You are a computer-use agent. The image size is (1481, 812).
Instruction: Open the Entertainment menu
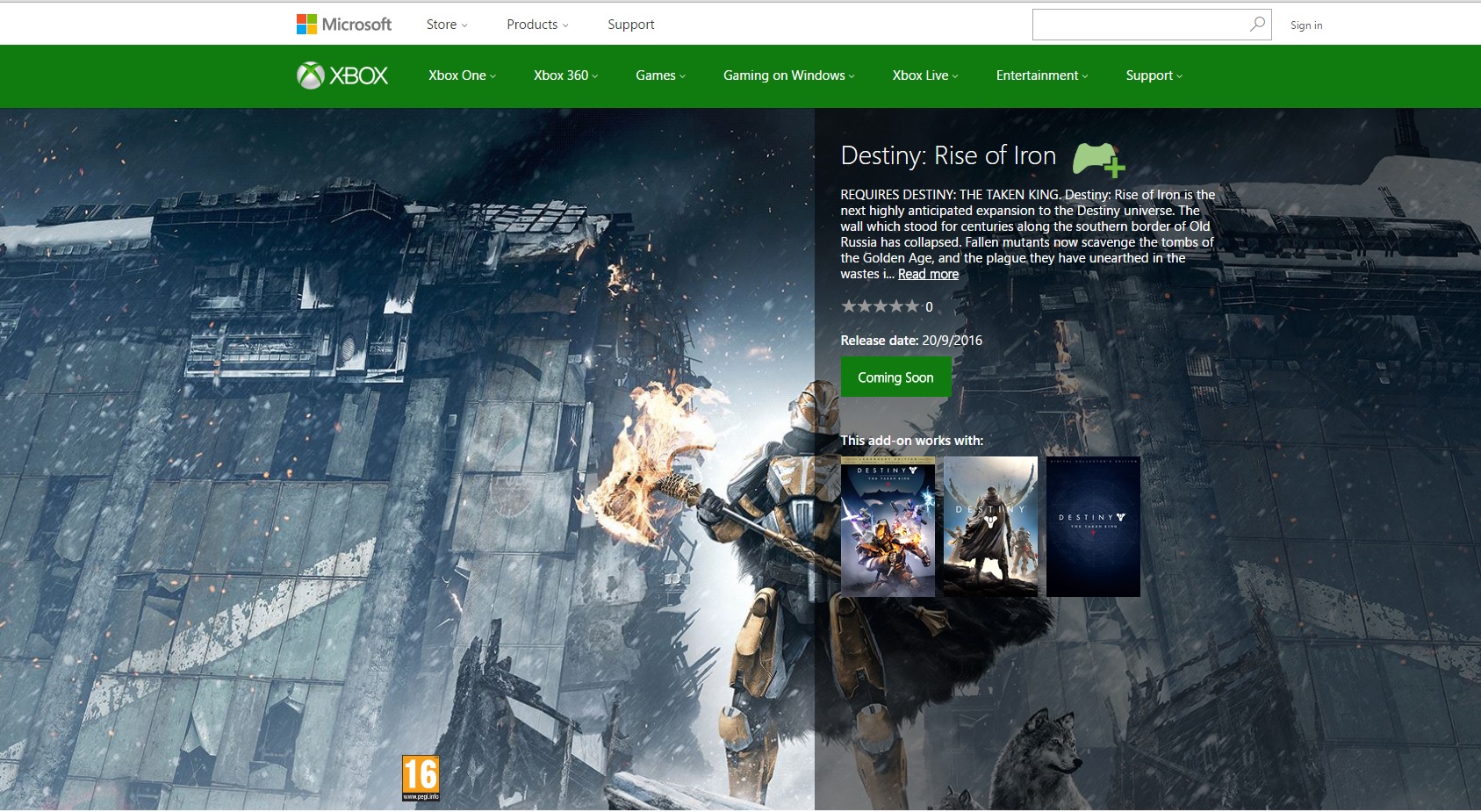(1042, 75)
